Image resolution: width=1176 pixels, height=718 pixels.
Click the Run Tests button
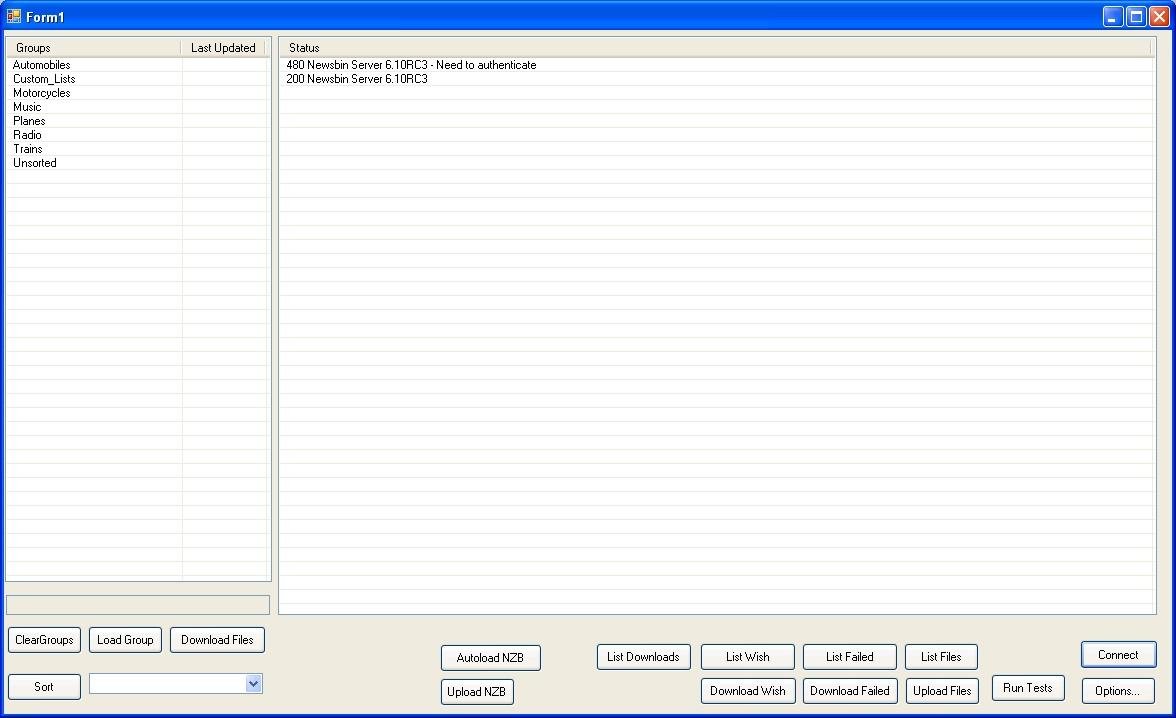click(1028, 688)
